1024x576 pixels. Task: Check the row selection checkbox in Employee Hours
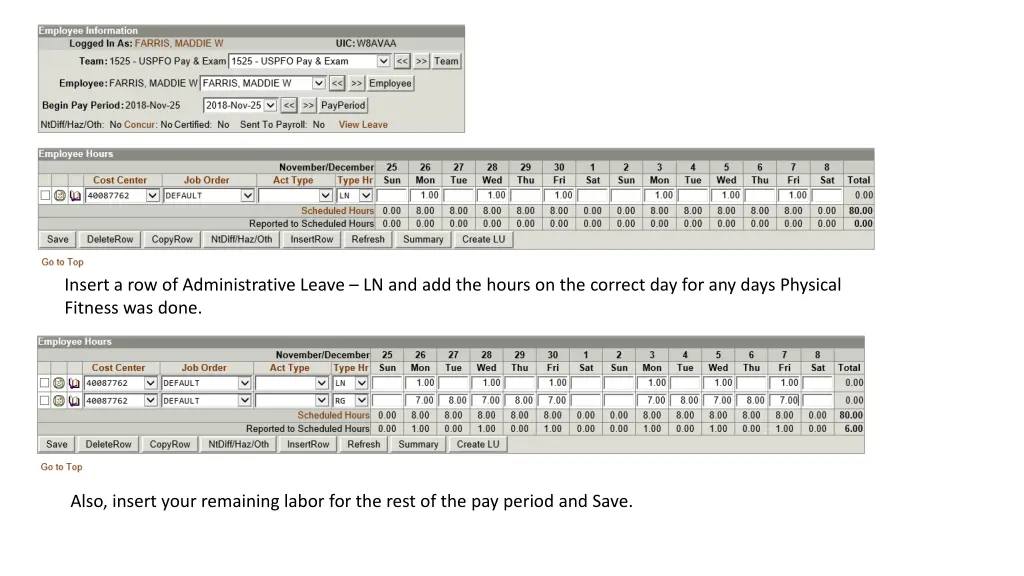click(x=45, y=195)
